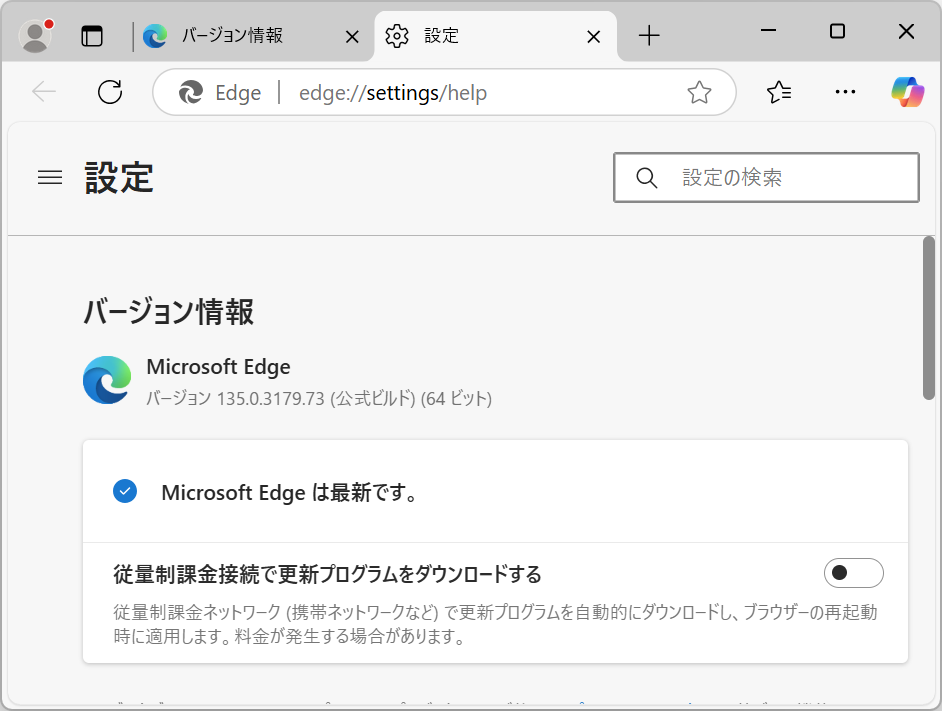Click the search magnifier in 設定の検索
This screenshot has width=942, height=711.
(646, 177)
